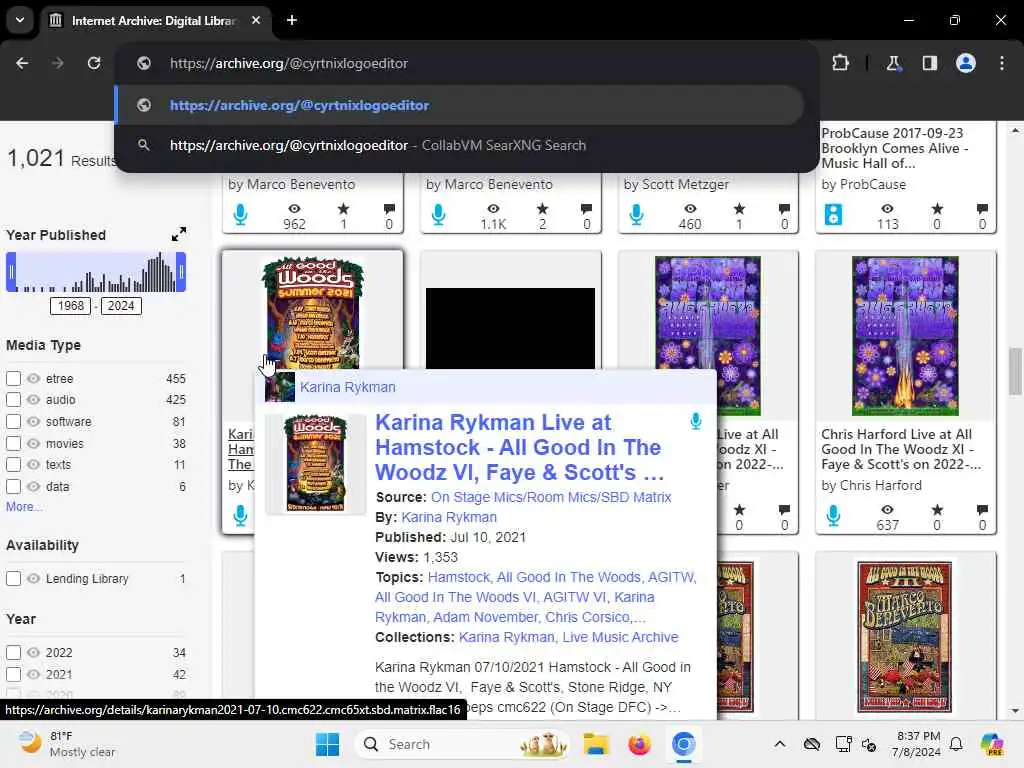Select CollabVM SearXNG Search suggestion

459,145
